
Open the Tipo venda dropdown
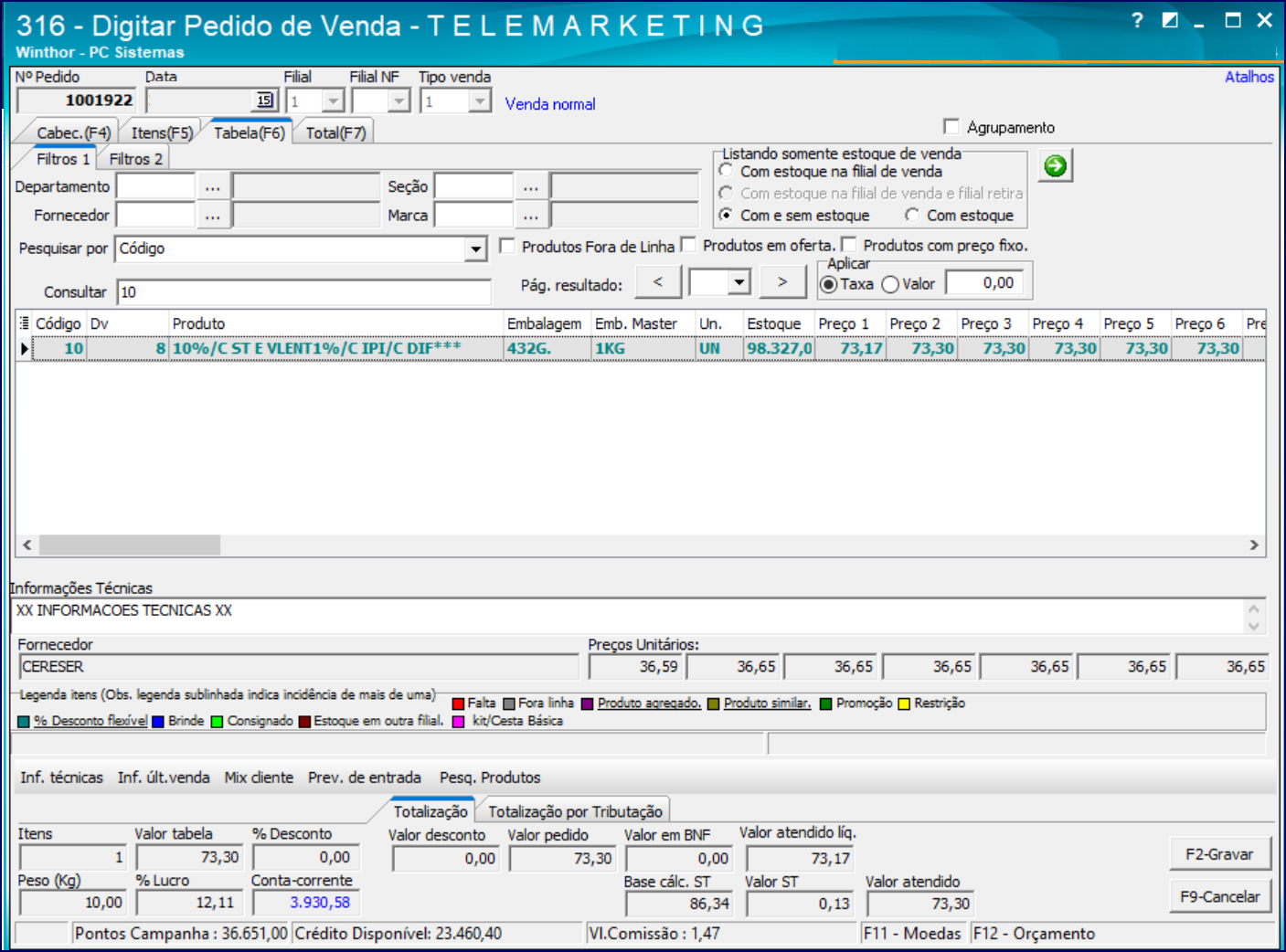click(x=480, y=100)
